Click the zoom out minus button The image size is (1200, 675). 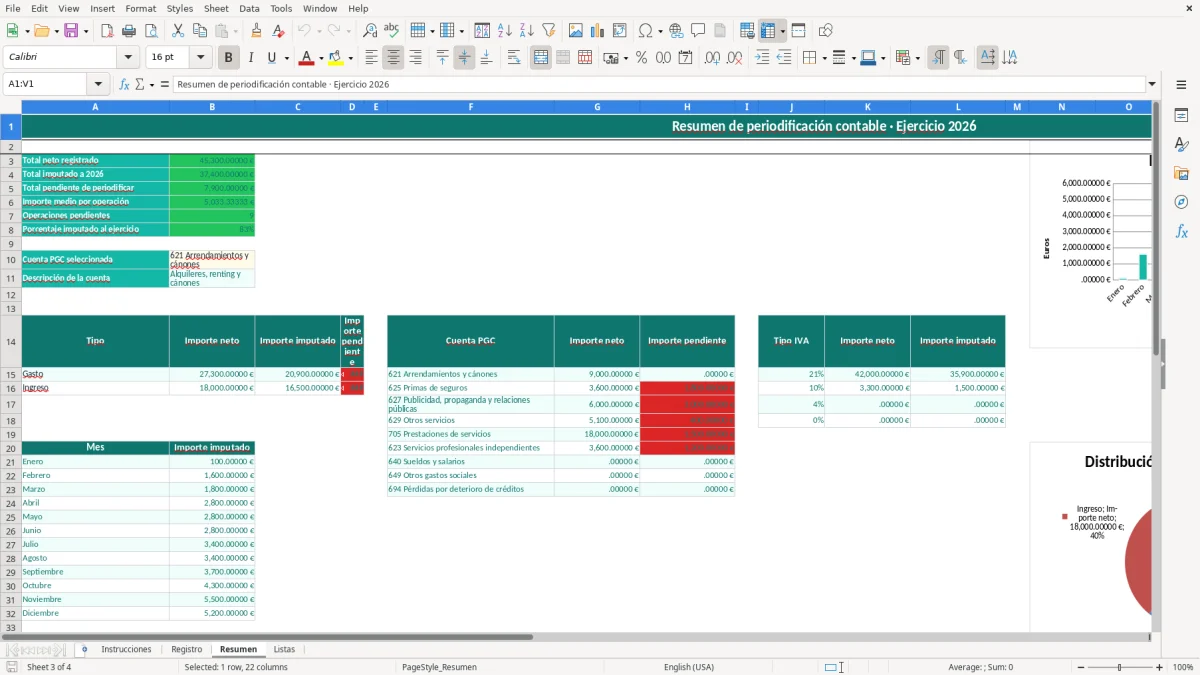click(1081, 667)
